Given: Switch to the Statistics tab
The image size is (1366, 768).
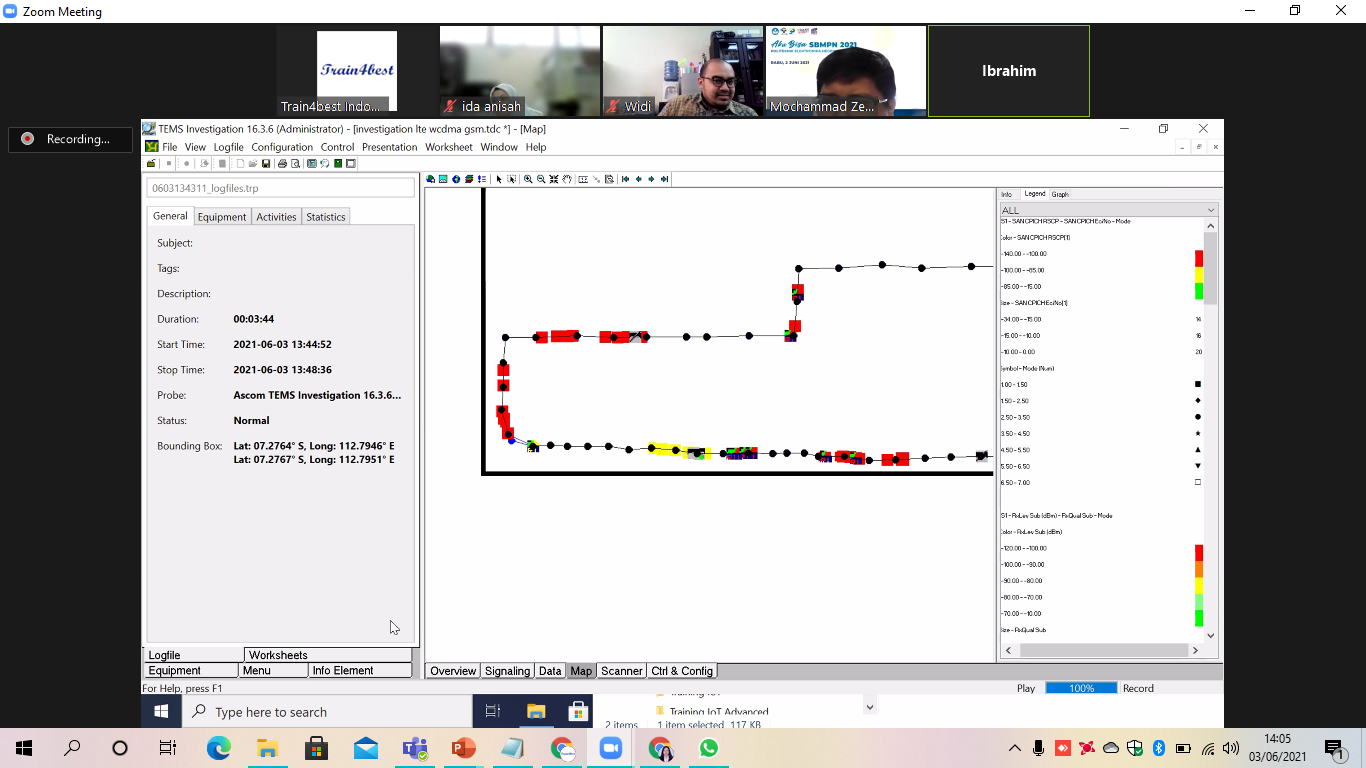Looking at the screenshot, I should (325, 217).
